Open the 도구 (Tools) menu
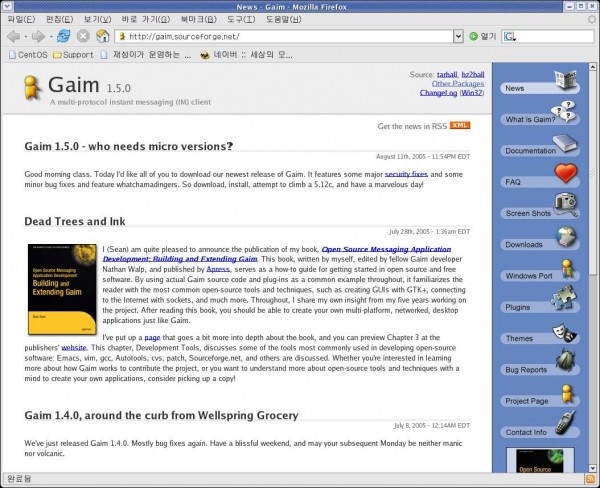This screenshot has height=488, width=600. click(241, 19)
